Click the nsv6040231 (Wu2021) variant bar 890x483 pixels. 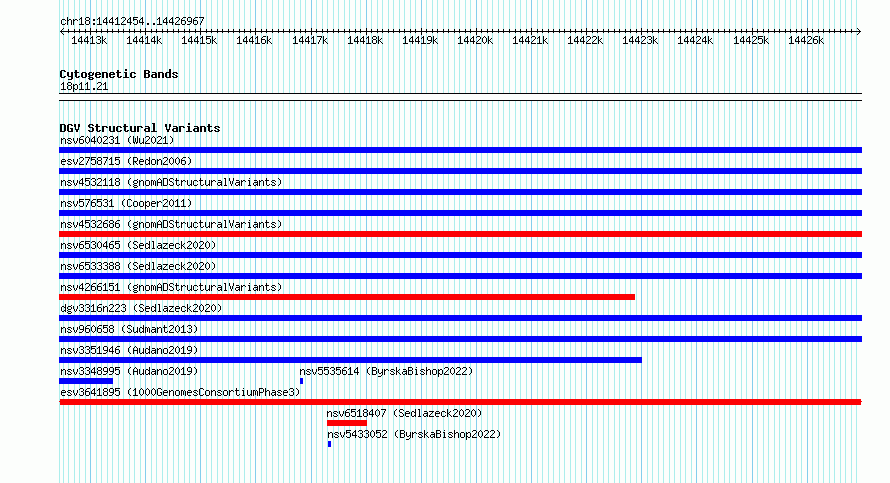460,150
